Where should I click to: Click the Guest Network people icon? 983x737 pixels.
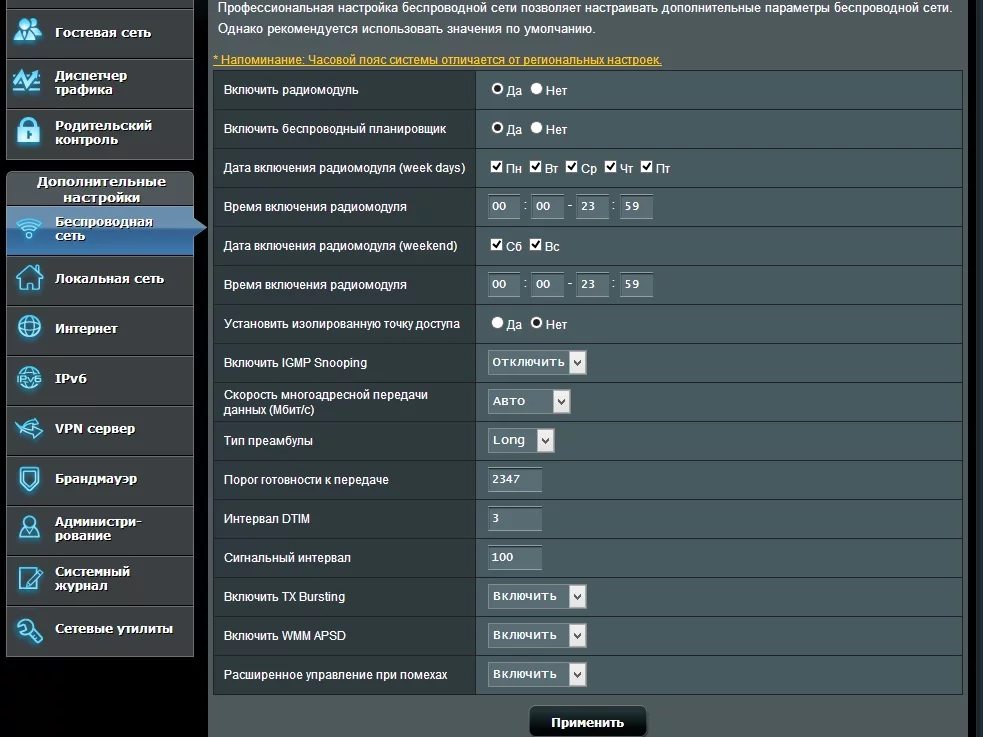[x=29, y=31]
